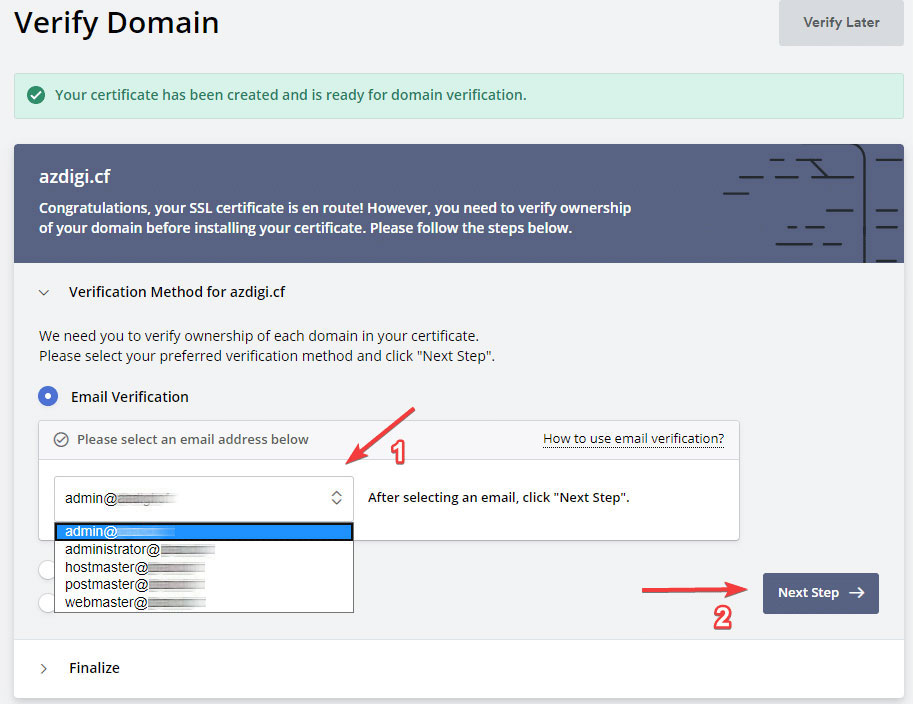Click the green success checkmark icon
The image size is (913, 704).
[x=37, y=95]
